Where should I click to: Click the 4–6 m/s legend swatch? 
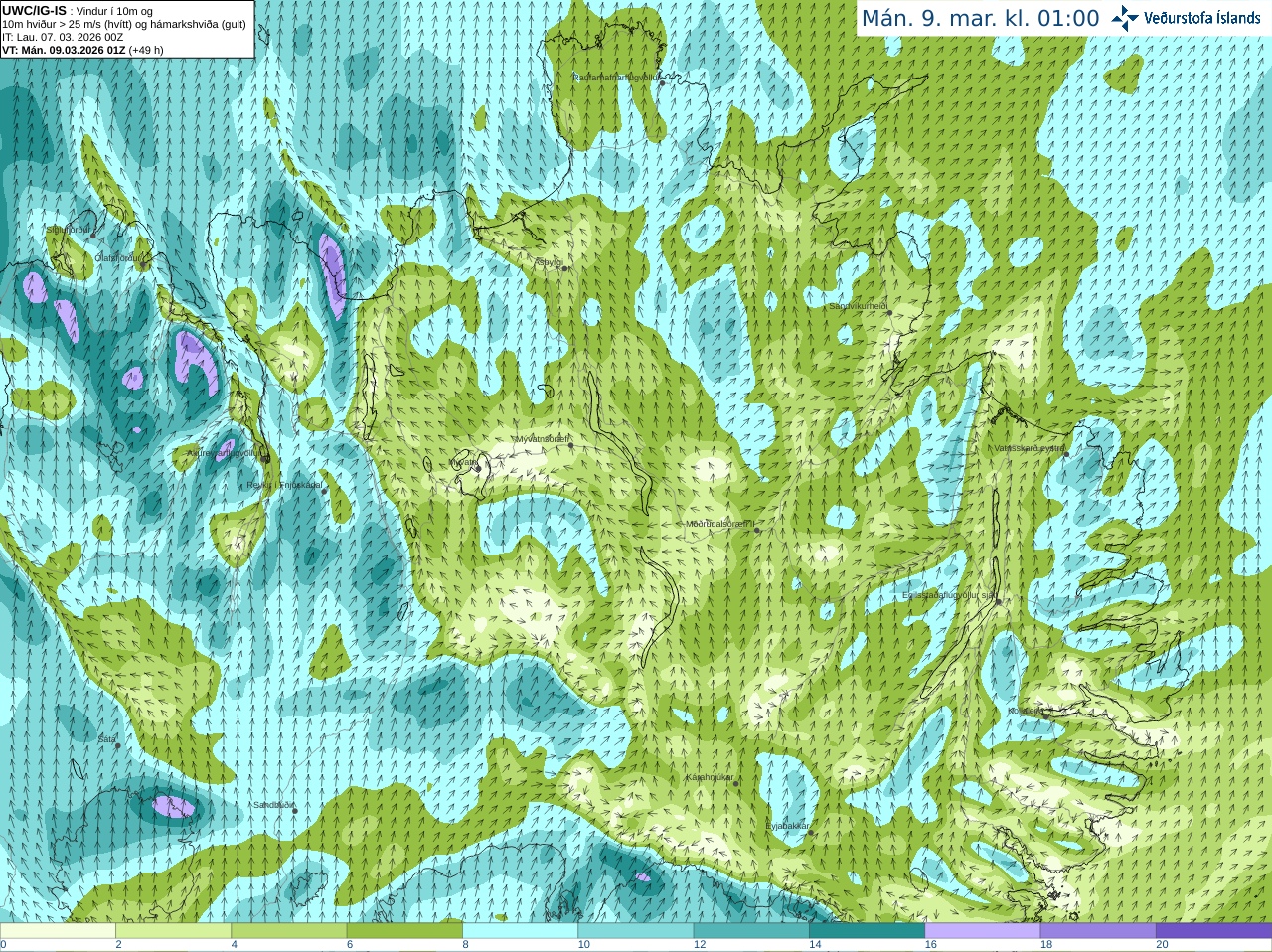click(288, 931)
